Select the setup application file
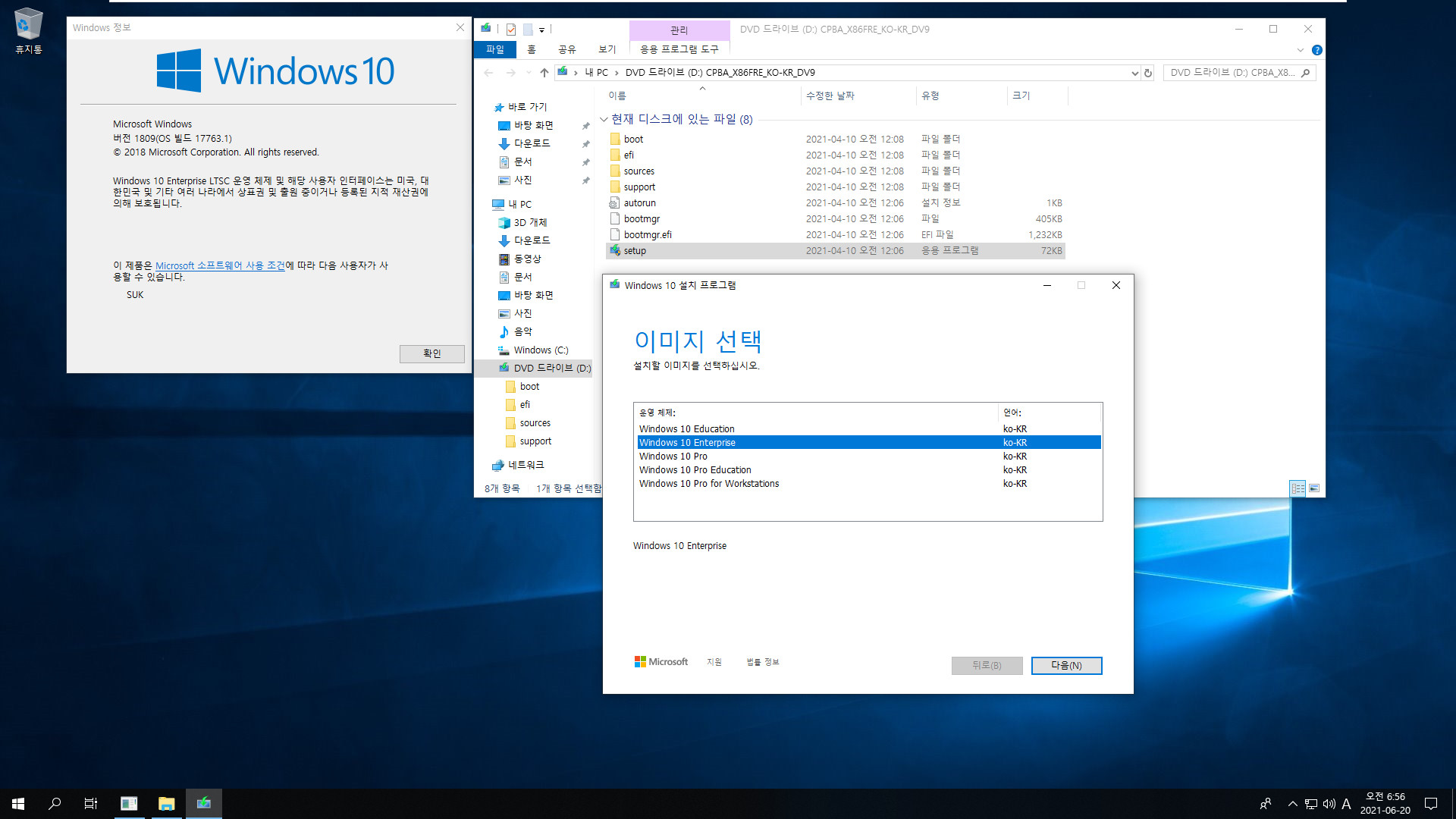 (x=836, y=250)
